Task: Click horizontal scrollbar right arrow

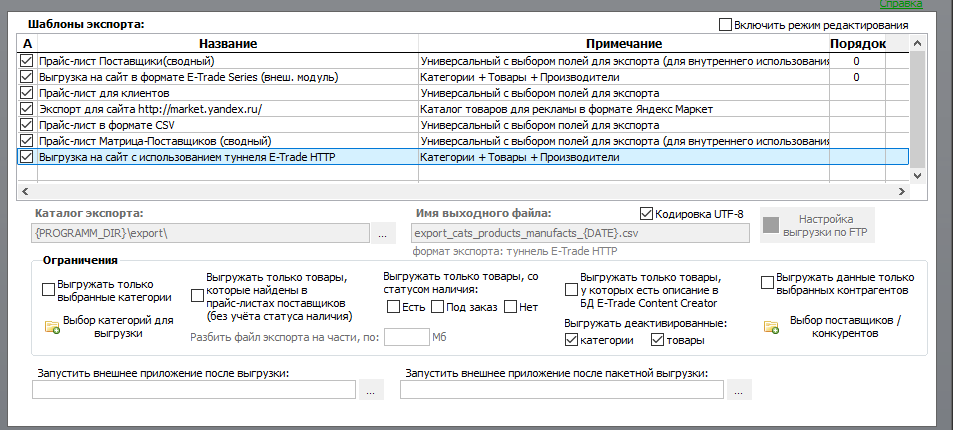Action: pos(902,191)
